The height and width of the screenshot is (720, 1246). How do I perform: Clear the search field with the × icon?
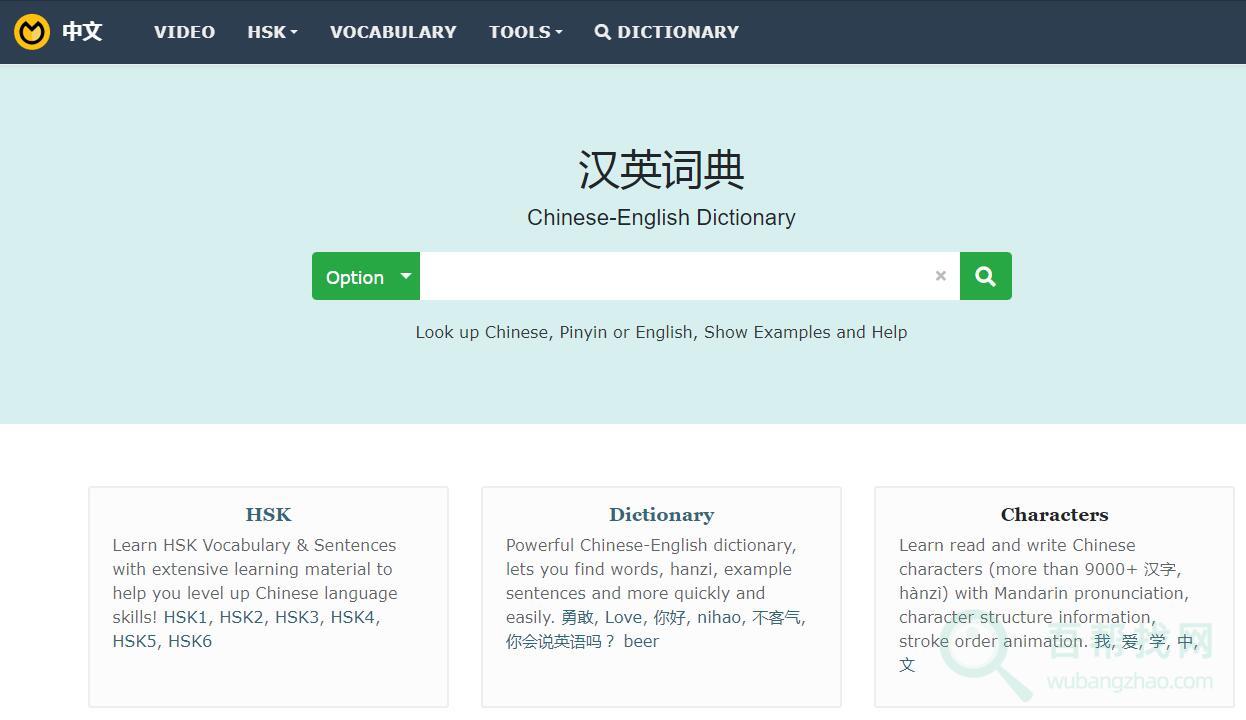pyautogui.click(x=940, y=276)
